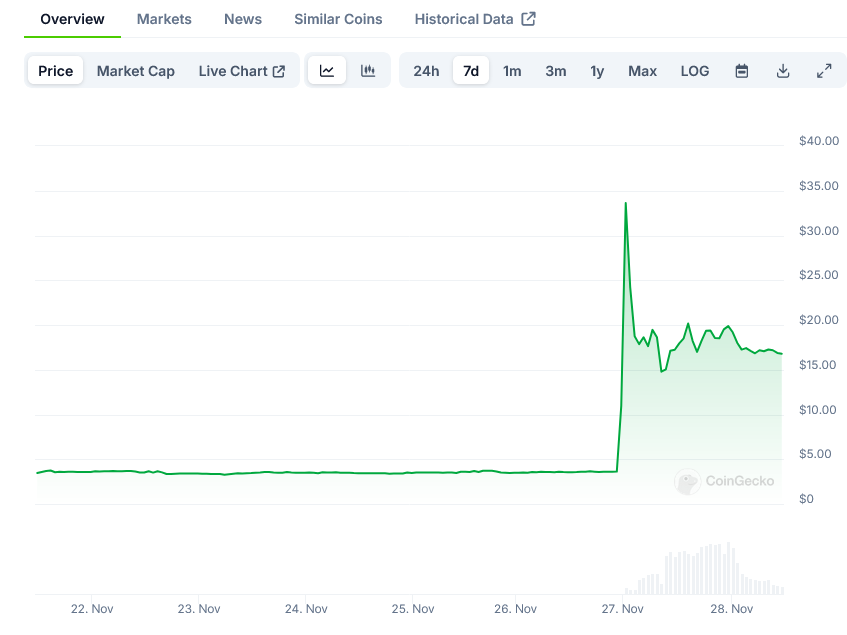Click the $20.00 axis label

[x=819, y=320]
